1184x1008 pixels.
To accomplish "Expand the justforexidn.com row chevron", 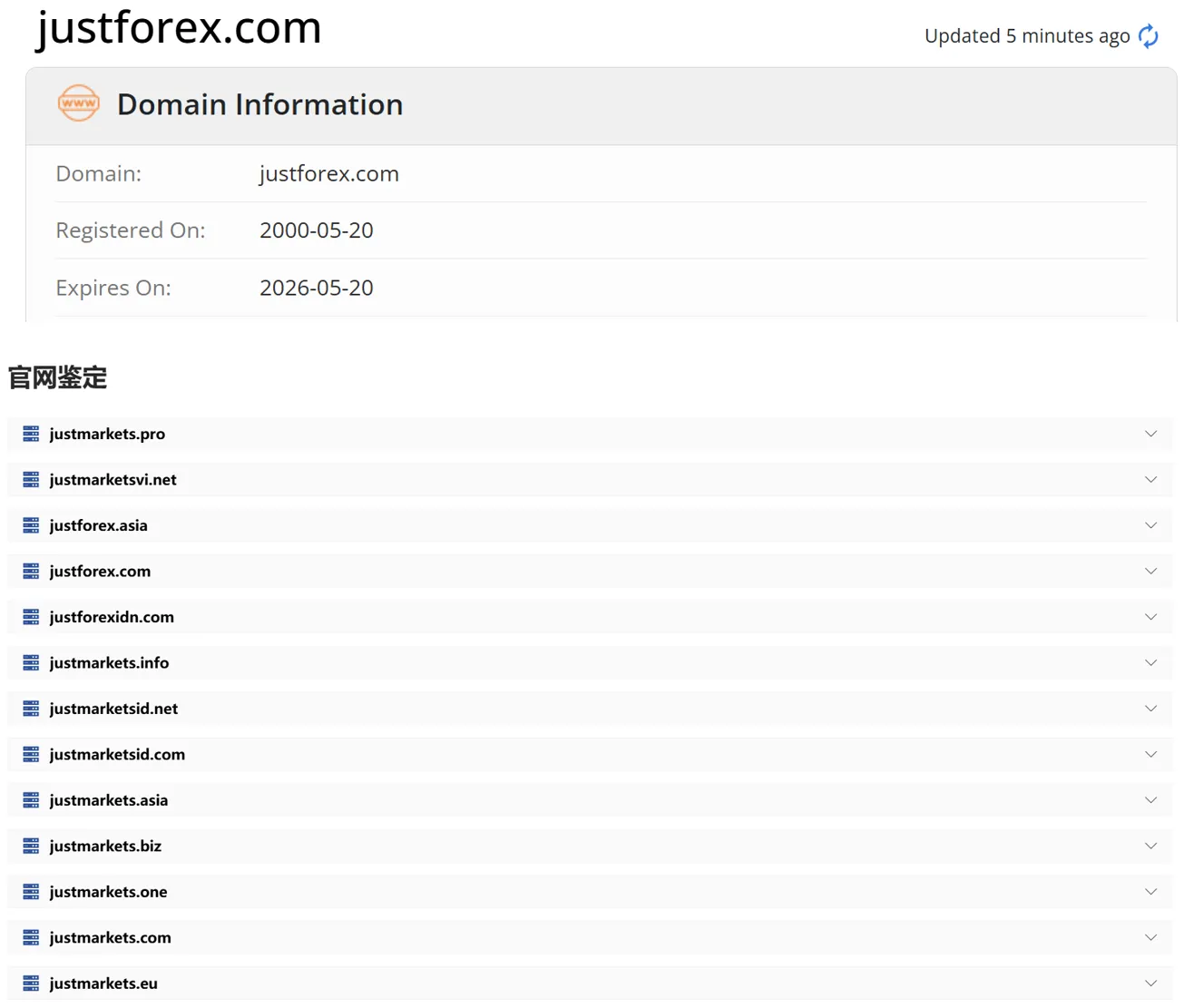I will (1150, 617).
